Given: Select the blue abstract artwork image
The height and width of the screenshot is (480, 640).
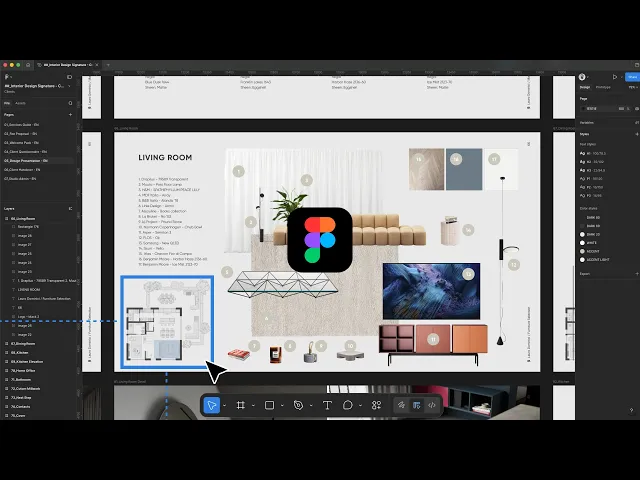Looking at the screenshot, I should [x=431, y=291].
